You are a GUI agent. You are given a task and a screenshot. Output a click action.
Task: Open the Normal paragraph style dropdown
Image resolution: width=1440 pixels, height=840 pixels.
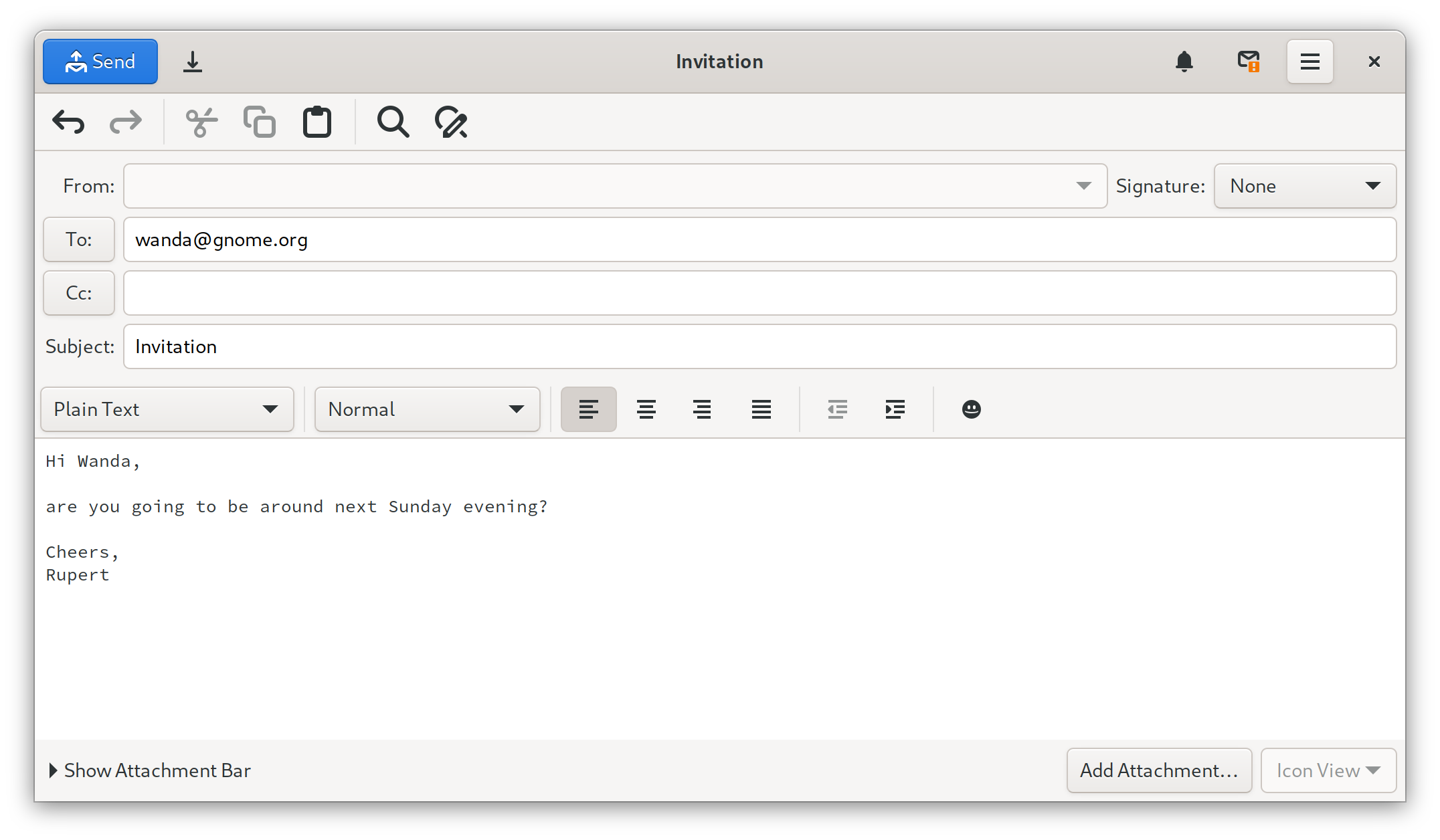427,409
